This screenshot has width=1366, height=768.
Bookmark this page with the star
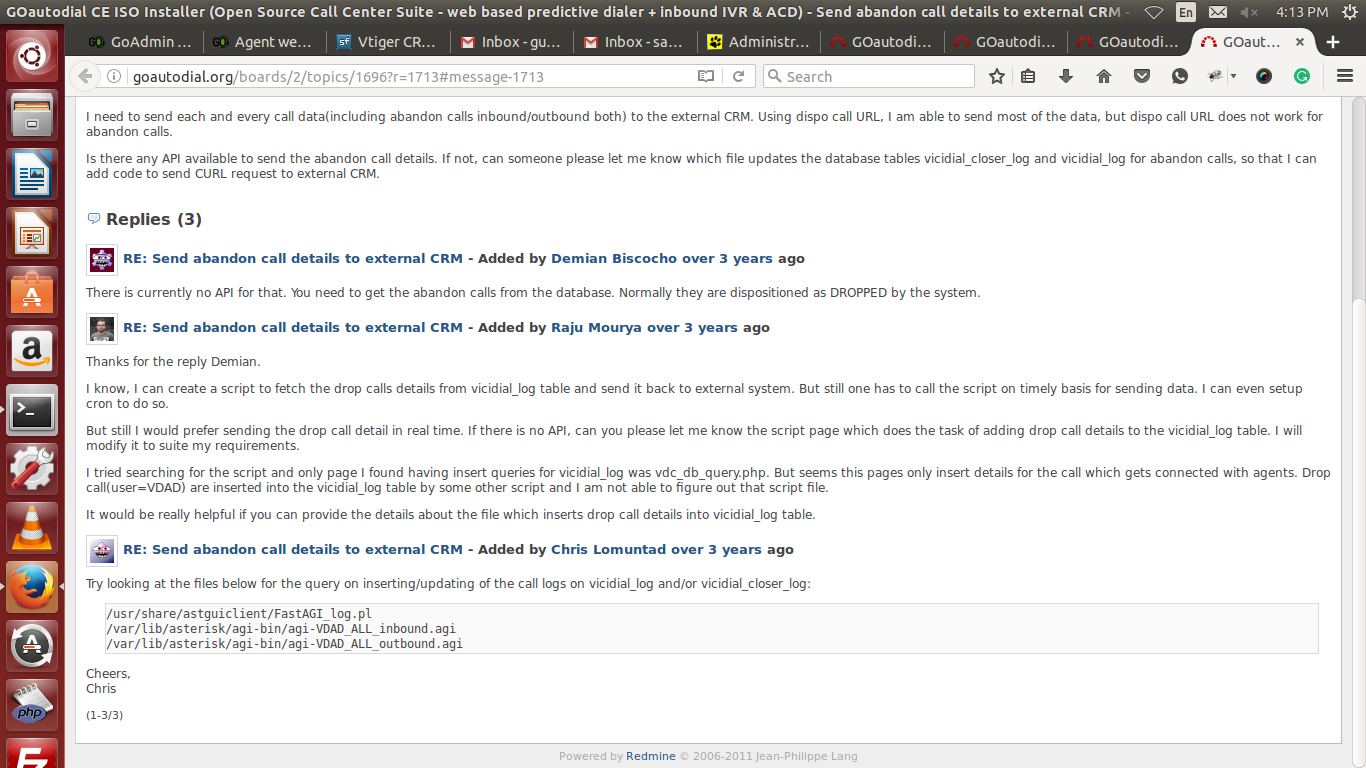click(x=997, y=76)
